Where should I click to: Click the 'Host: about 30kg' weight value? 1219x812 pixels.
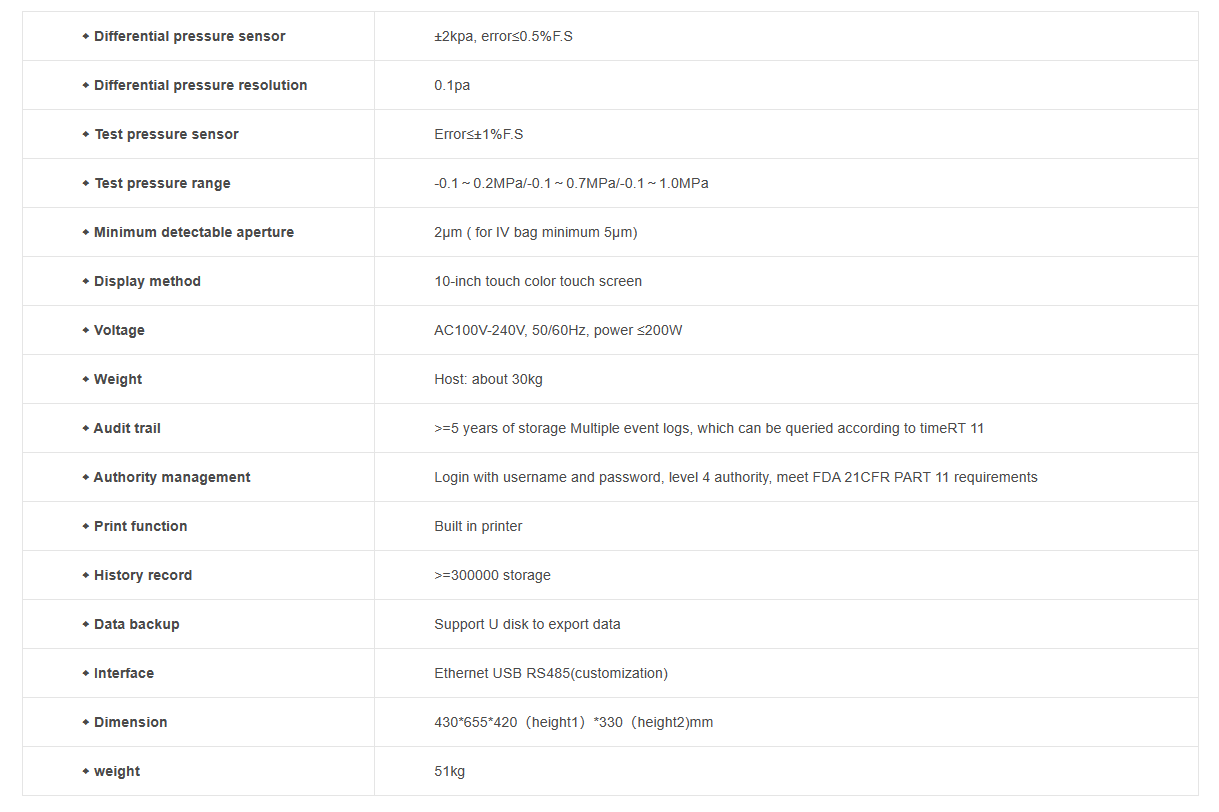(488, 379)
